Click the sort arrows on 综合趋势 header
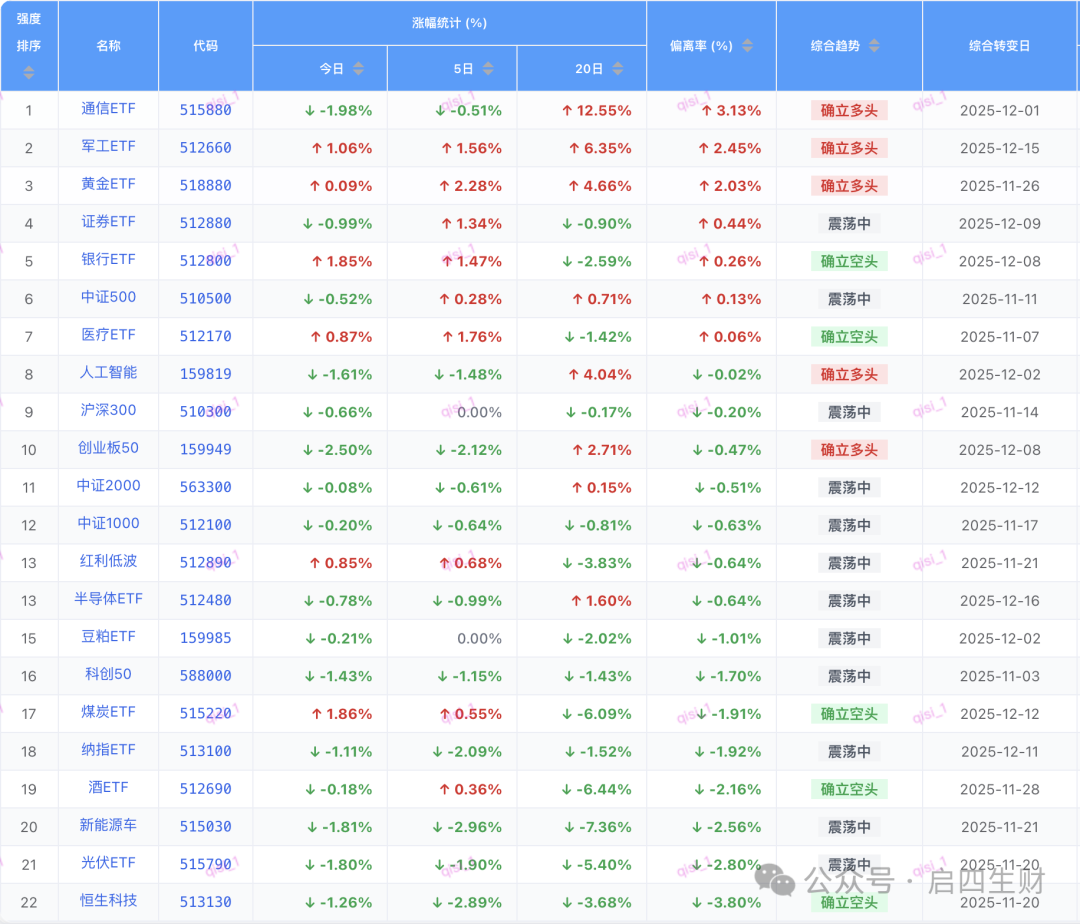 873,45
